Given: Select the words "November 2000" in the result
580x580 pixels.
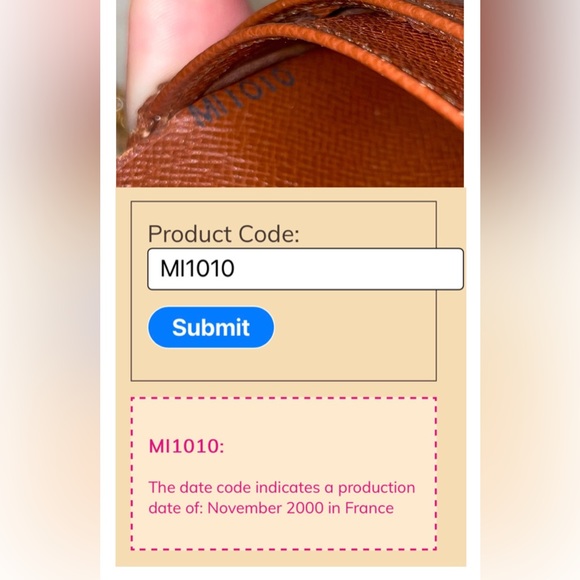Looking at the screenshot, I should click(266, 508).
